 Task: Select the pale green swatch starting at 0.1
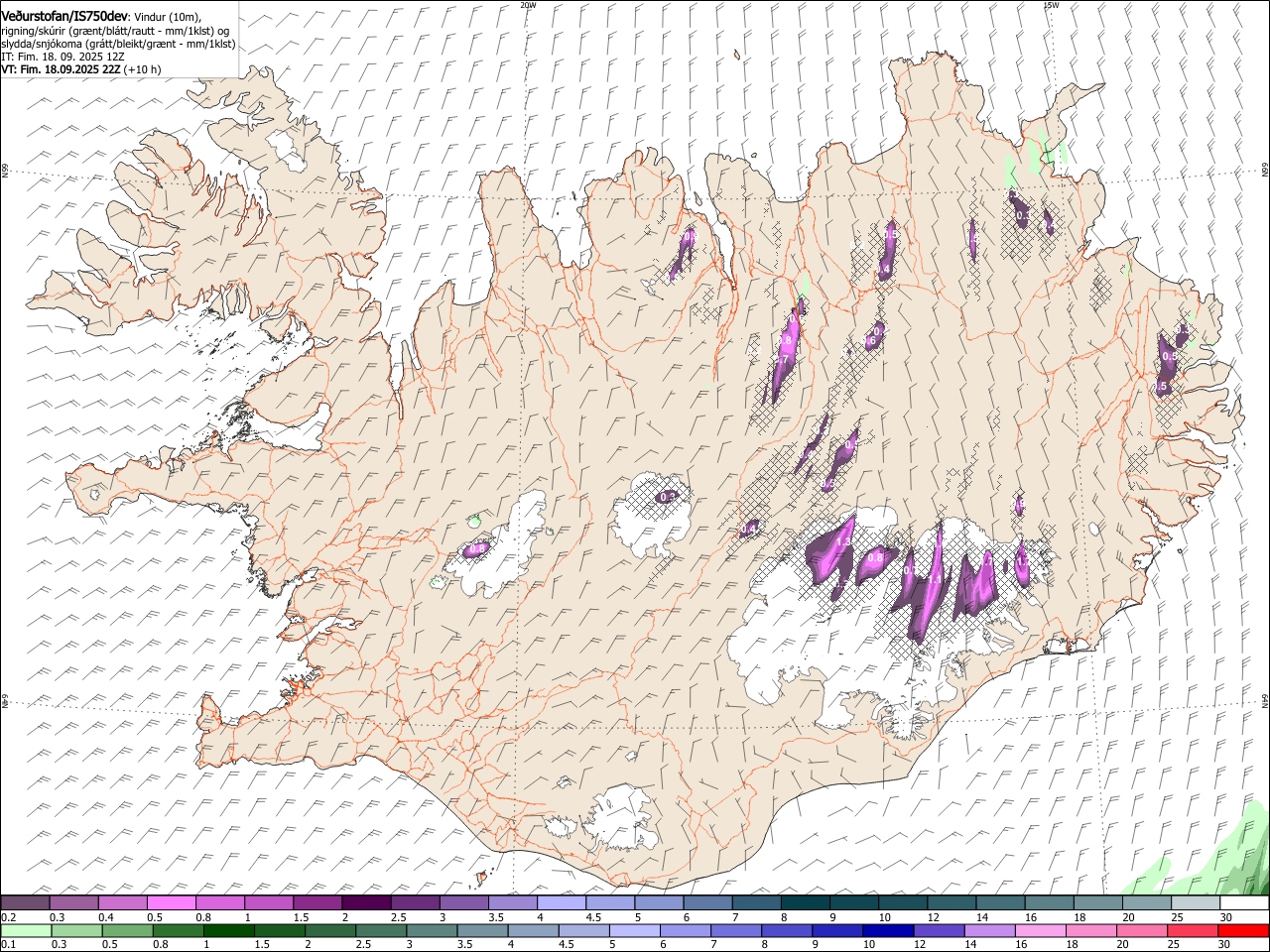click(x=26, y=930)
